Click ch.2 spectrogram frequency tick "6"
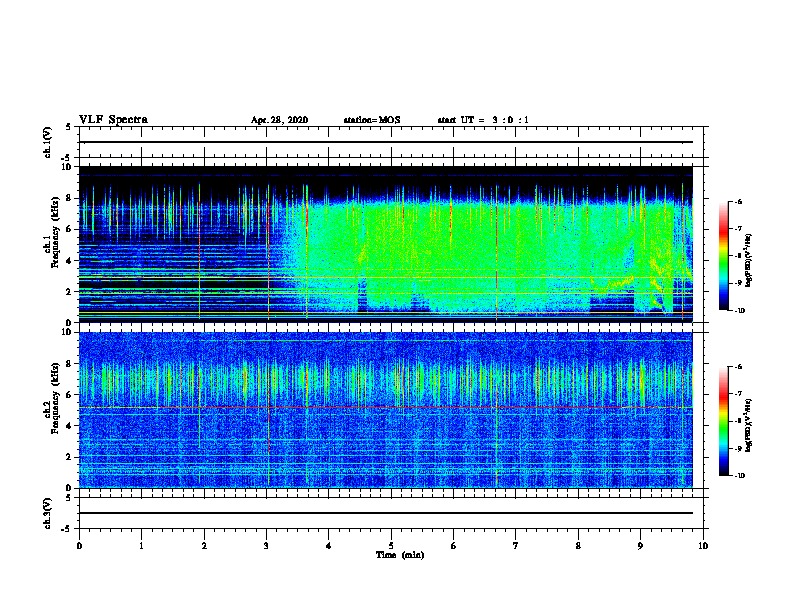Viewport: 792px width, 612px height. [69, 395]
